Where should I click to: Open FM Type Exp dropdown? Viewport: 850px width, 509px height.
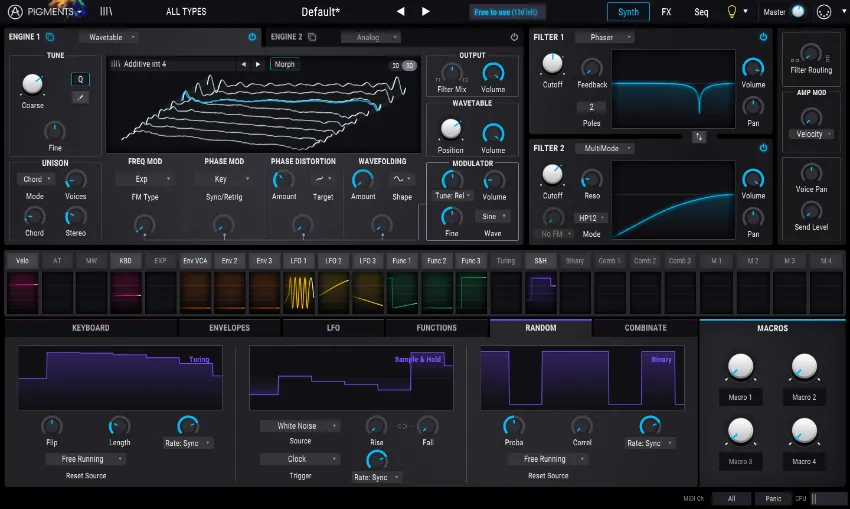(145, 179)
